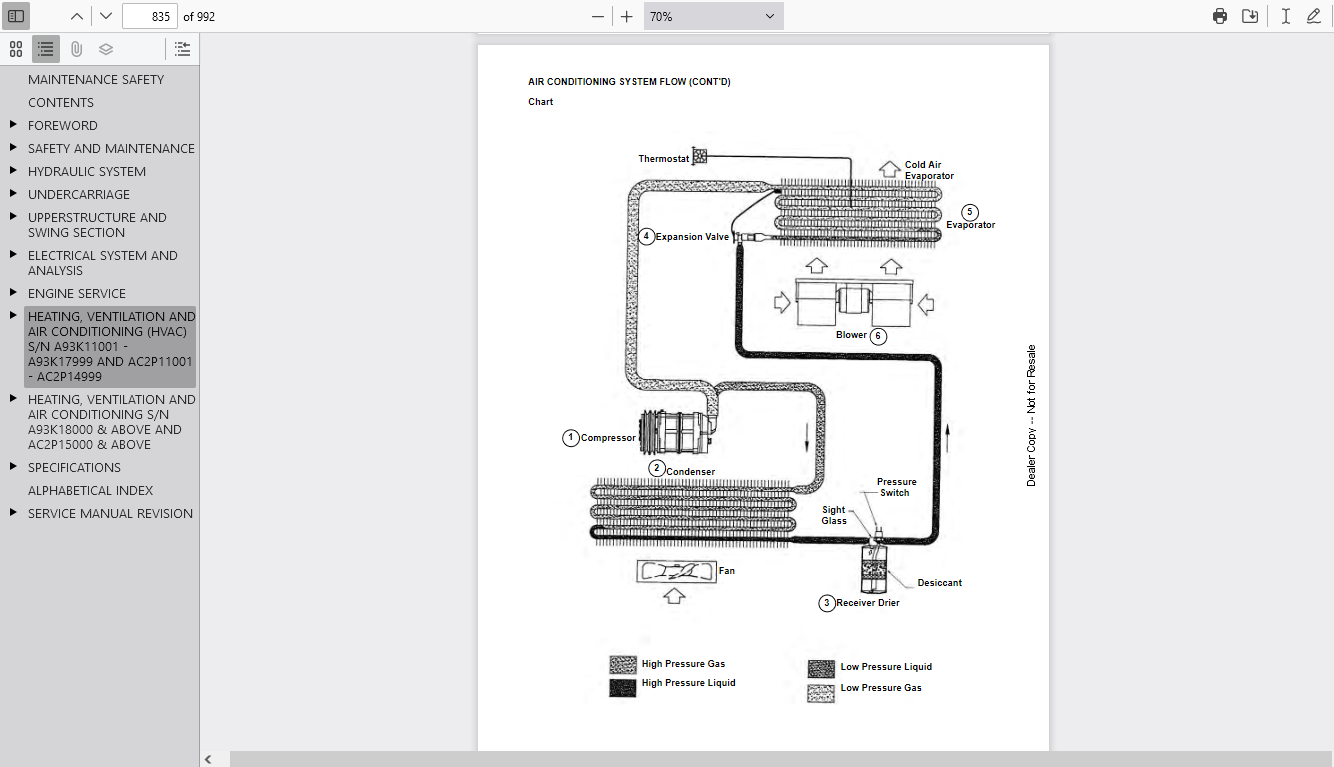This screenshot has width=1334, height=767.
Task: Click the Condenser label in diagram
Action: click(x=690, y=472)
